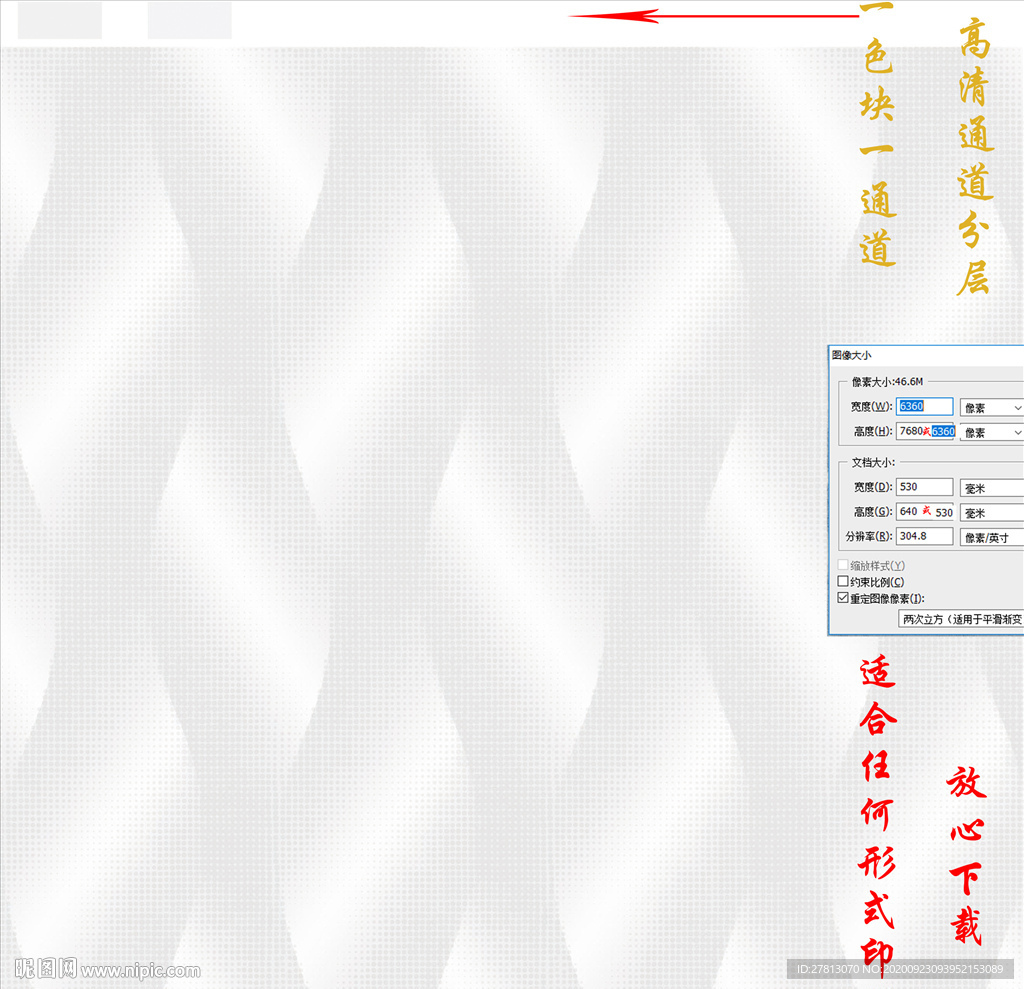
Task: Select the right gray color block at top
Action: tap(189, 20)
